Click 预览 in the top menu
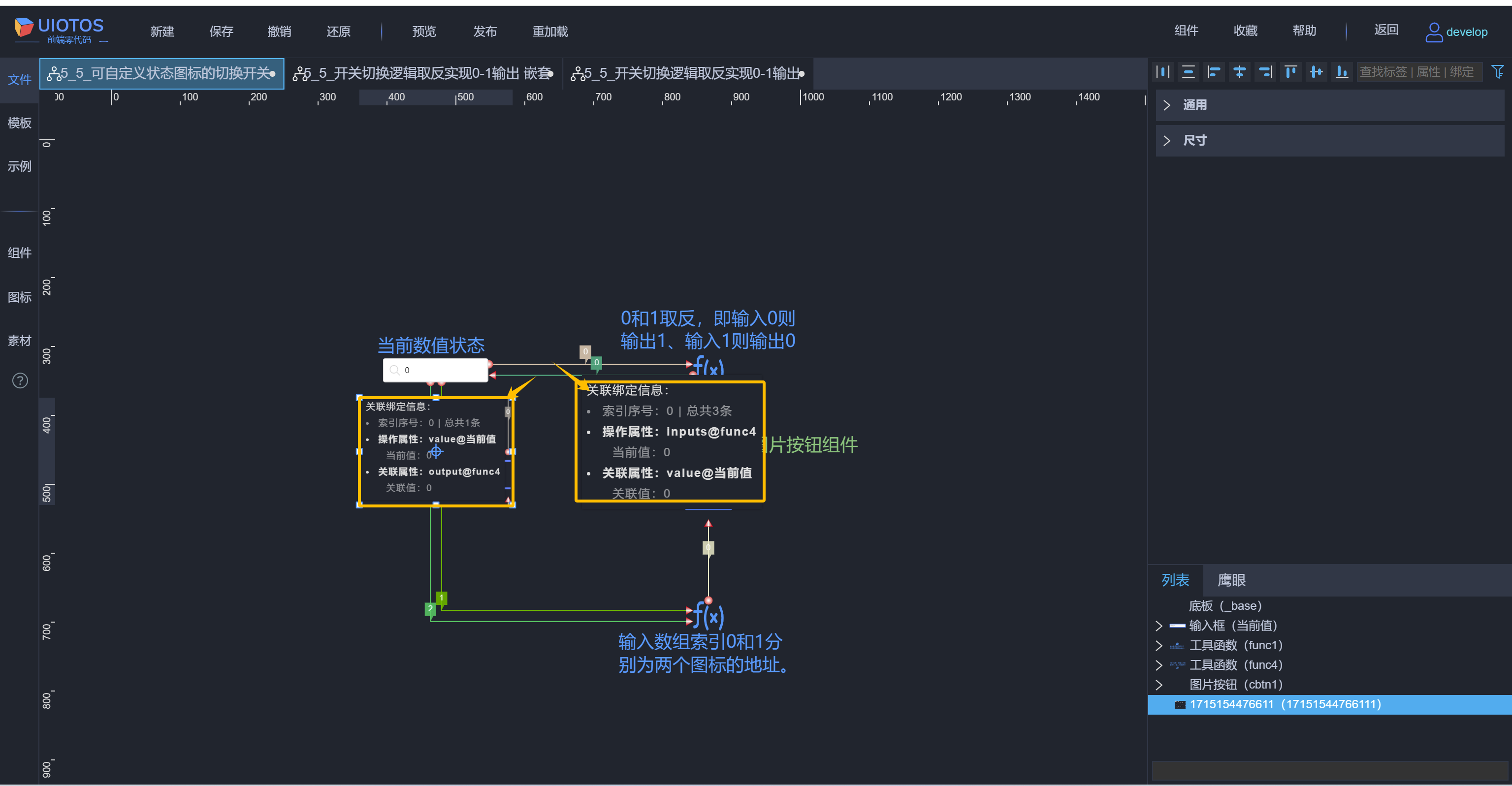The image size is (1512, 786). (x=424, y=31)
